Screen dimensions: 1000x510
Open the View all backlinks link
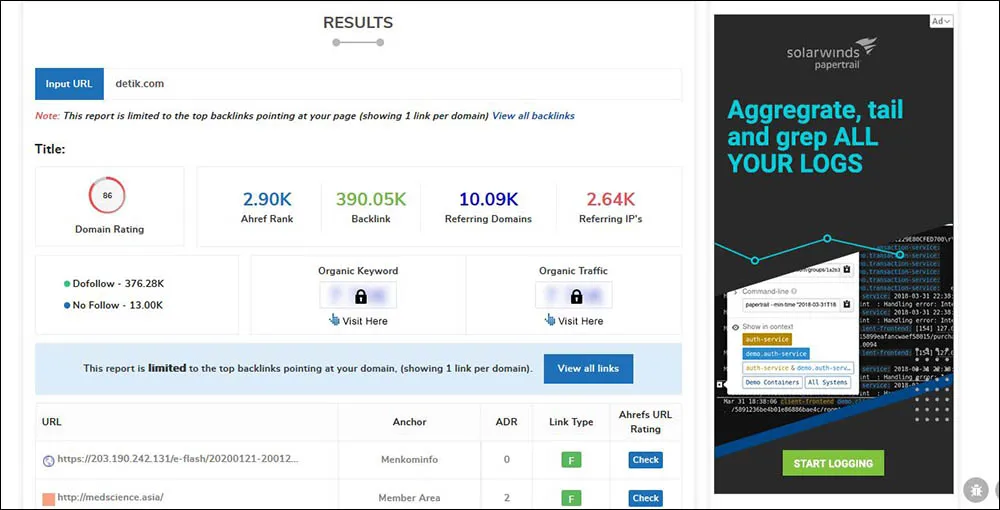point(533,116)
